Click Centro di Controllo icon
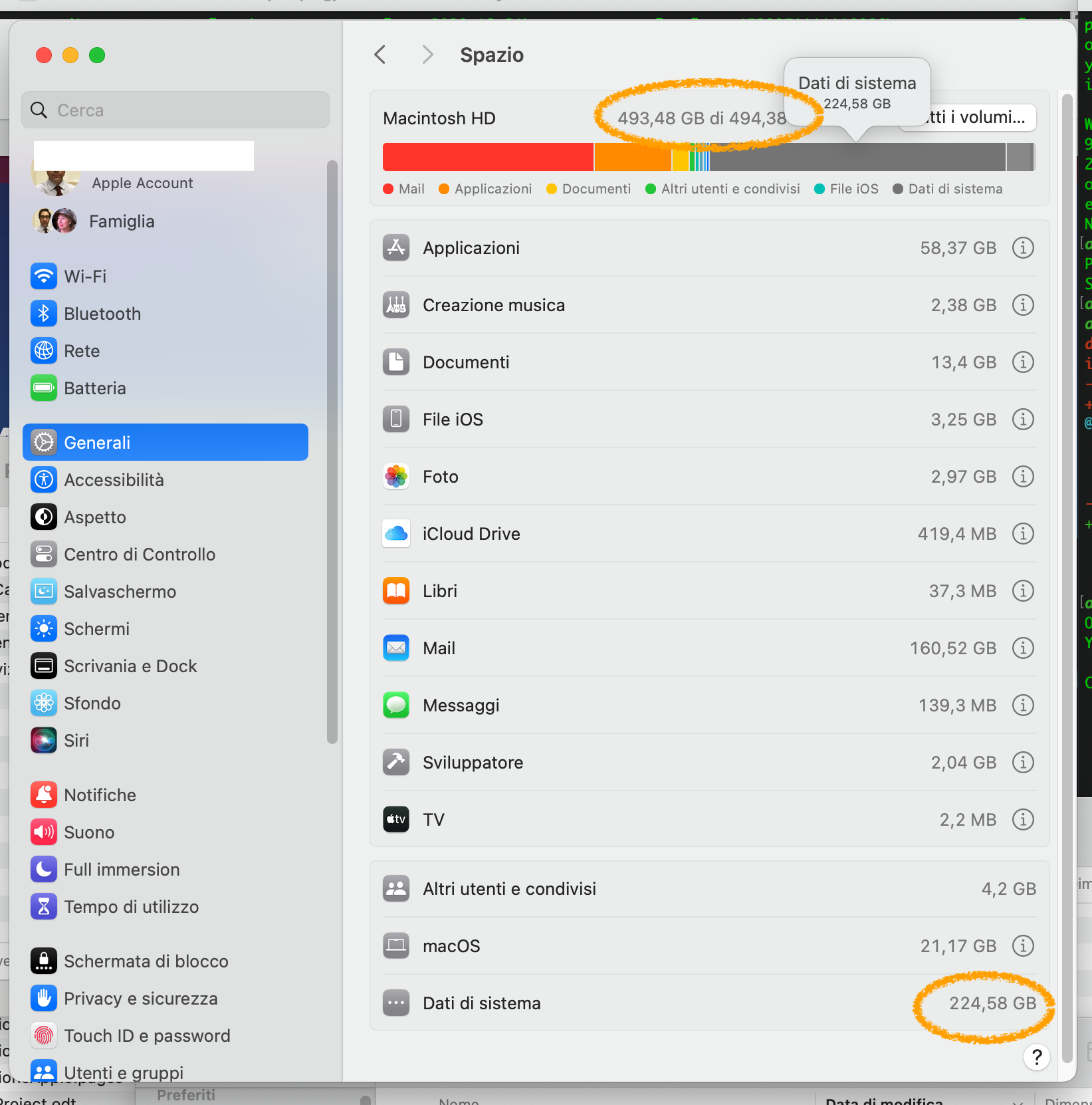 click(44, 554)
